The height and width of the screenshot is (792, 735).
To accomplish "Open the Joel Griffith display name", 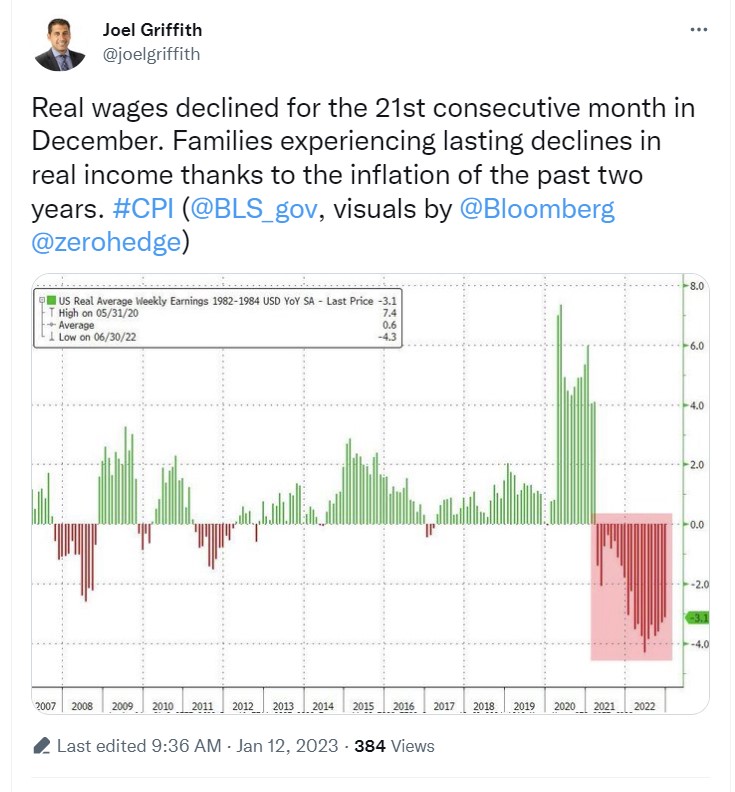I will pyautogui.click(x=152, y=30).
